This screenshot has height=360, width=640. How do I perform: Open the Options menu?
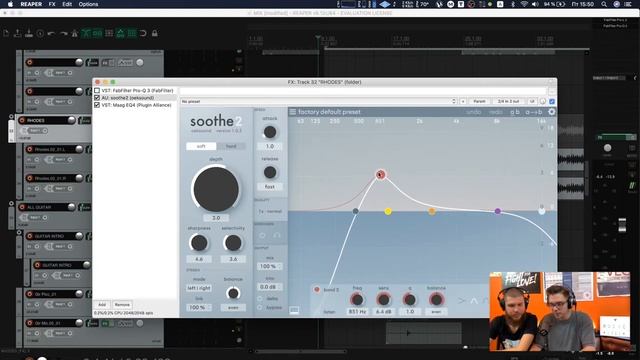coord(88,4)
